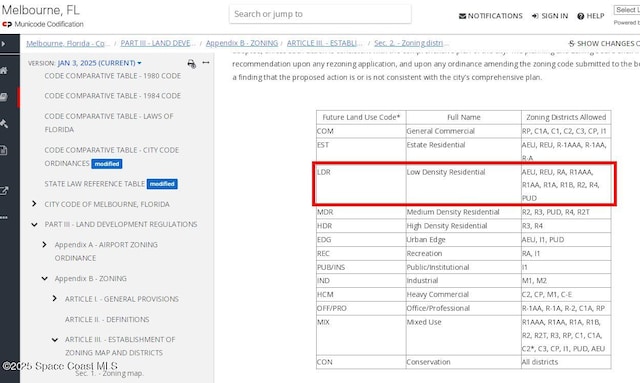Screen dimensions: 640x383
Task: Go to PART III - LAND DEVE... breadcrumb link
Action: pyautogui.click(x=158, y=43)
